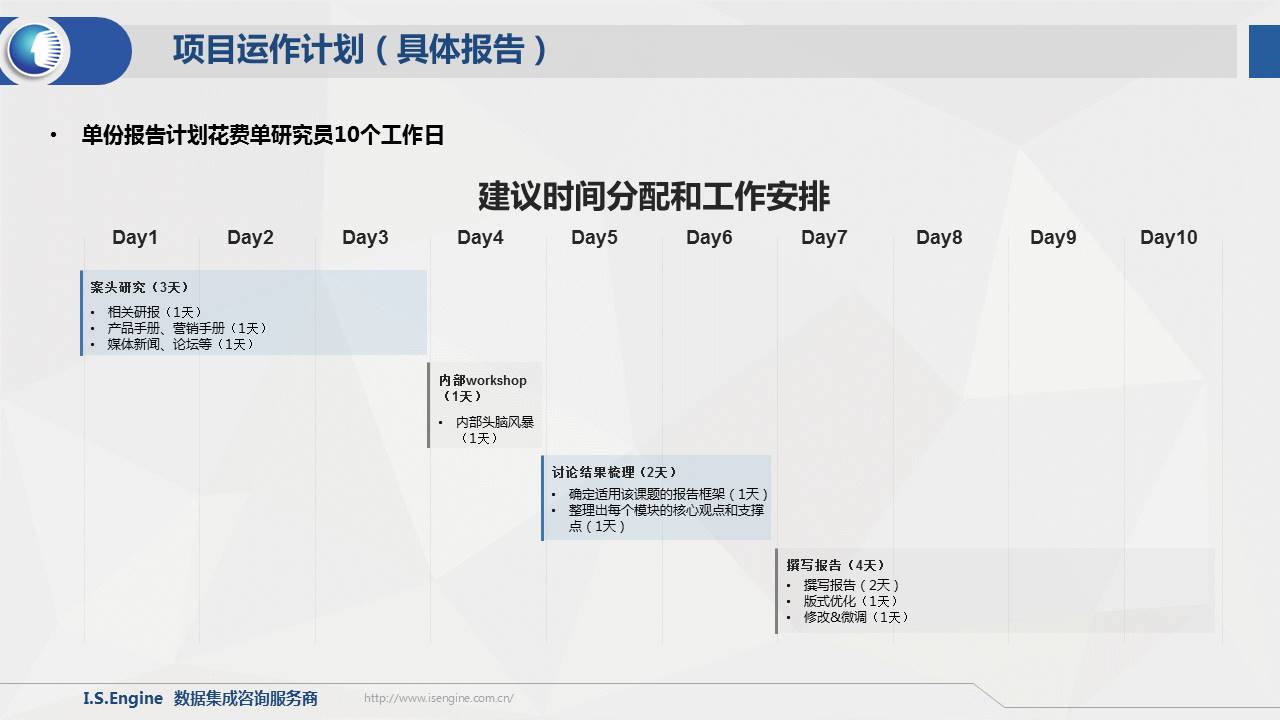This screenshot has height=720, width=1280.
Task: Click the 内部头脑风暴 bullet item
Action: (x=494, y=422)
